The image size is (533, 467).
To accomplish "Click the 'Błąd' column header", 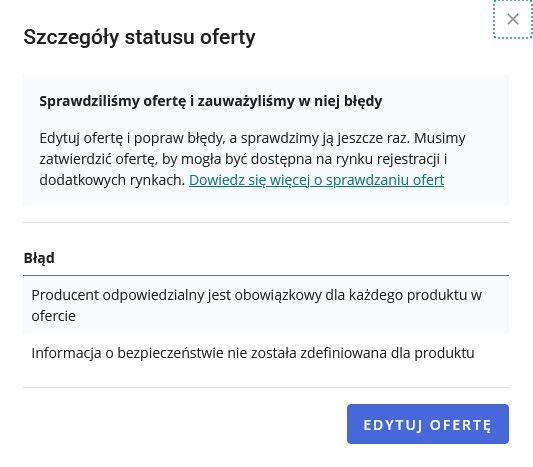I will (39, 258).
